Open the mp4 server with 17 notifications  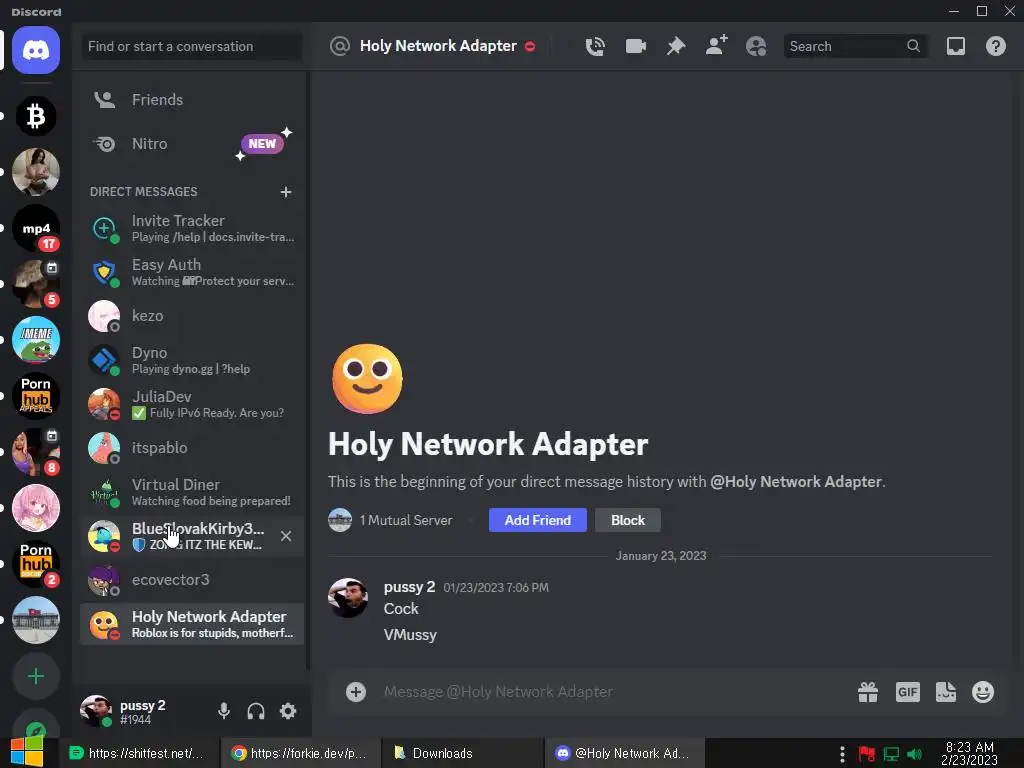pos(36,229)
